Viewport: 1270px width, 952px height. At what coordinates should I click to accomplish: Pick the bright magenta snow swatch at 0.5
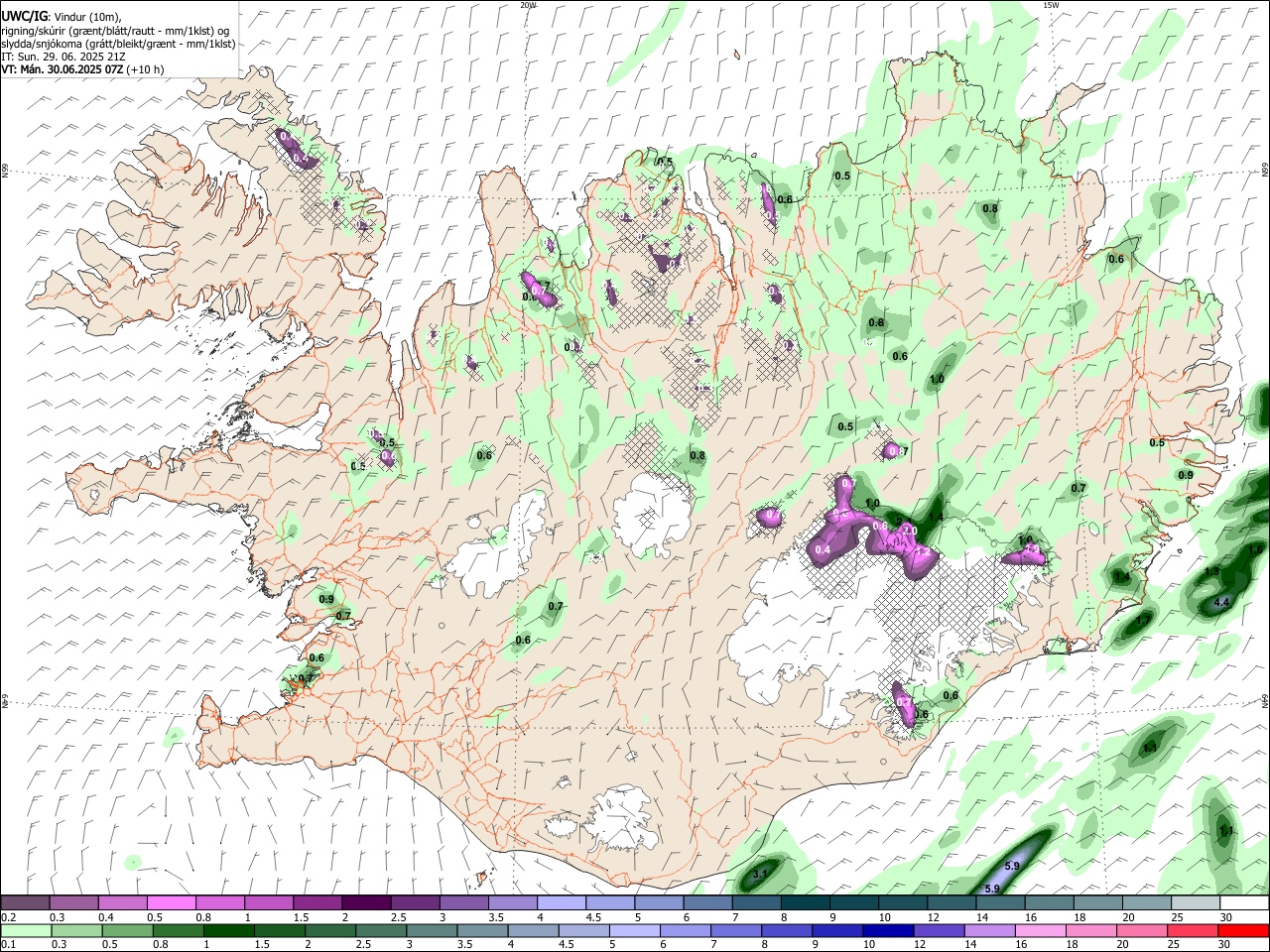point(171,902)
